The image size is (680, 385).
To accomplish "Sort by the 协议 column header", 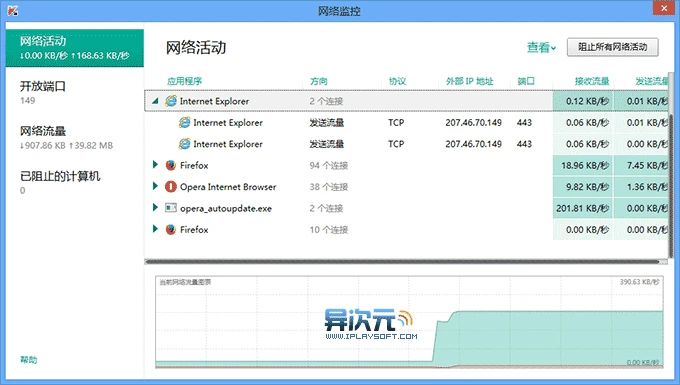I will [x=397, y=81].
